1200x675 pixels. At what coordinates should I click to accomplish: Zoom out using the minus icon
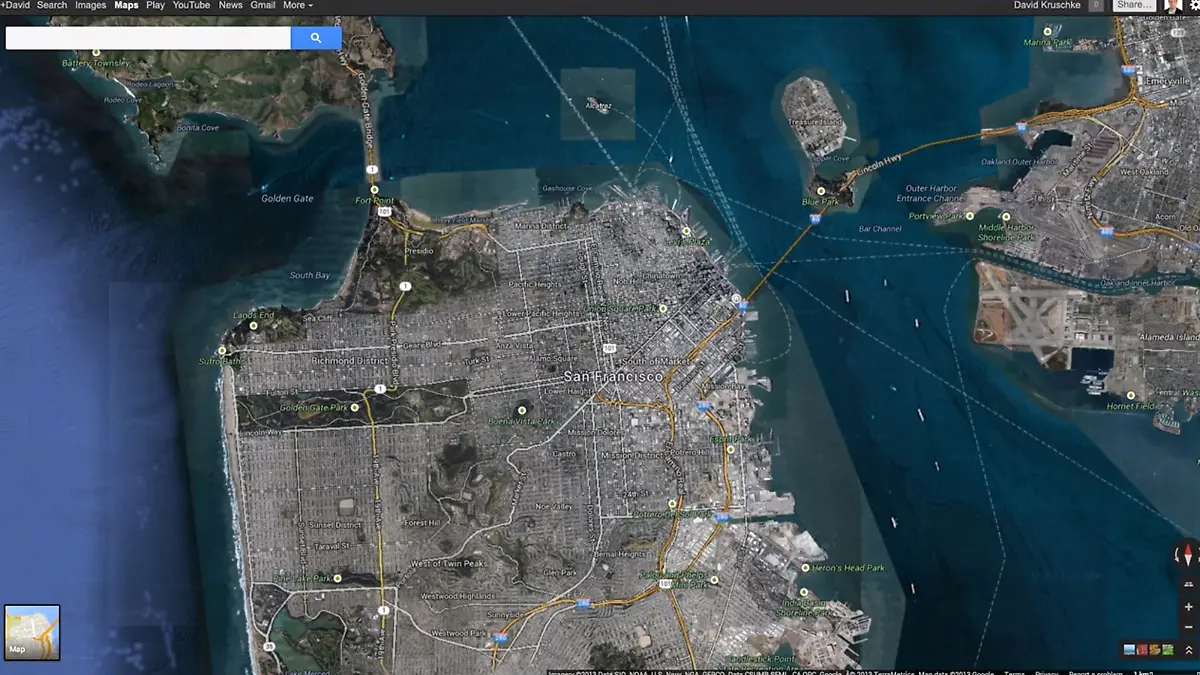1188,627
